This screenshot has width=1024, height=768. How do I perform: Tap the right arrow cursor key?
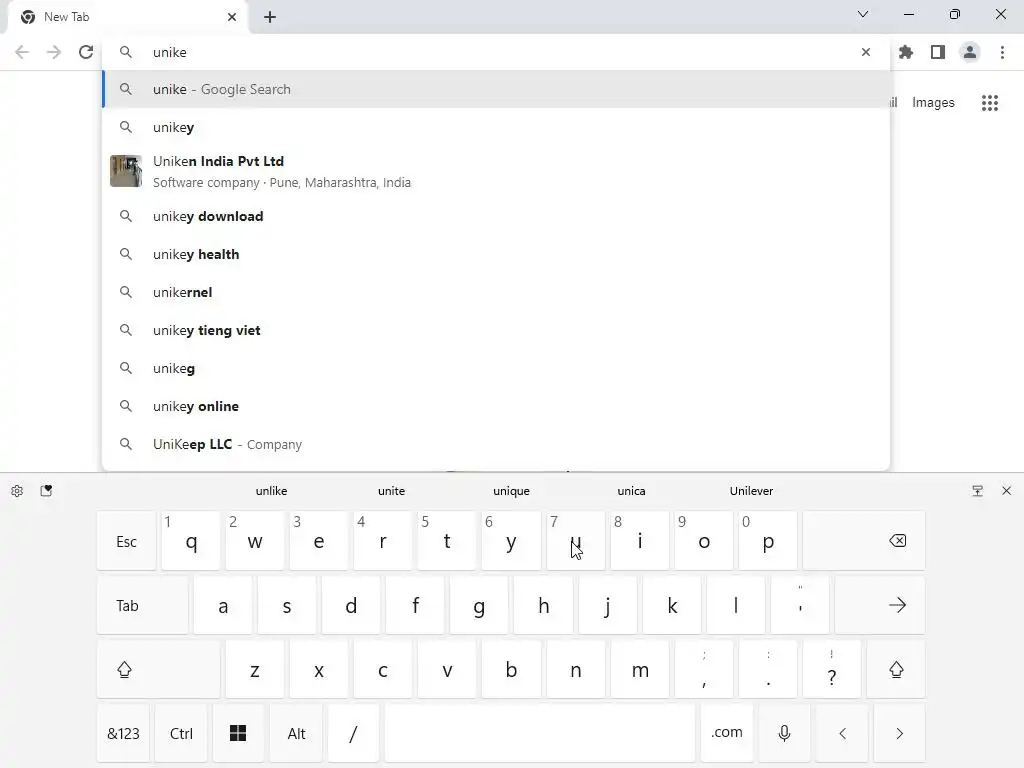tap(899, 733)
